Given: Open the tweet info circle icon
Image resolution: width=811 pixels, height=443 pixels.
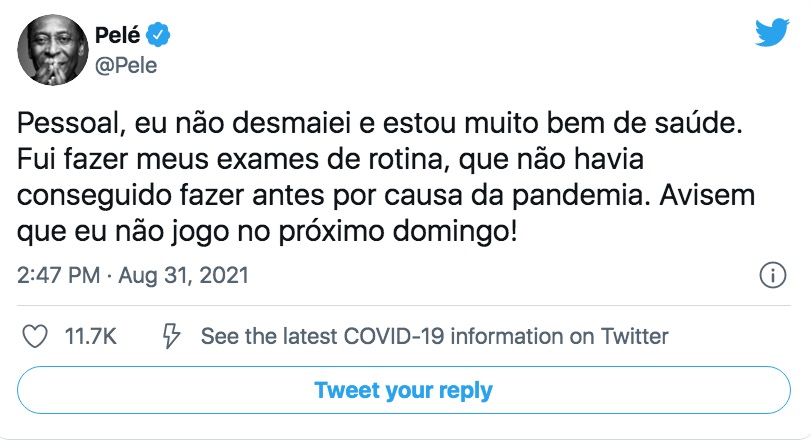Looking at the screenshot, I should 772,275.
